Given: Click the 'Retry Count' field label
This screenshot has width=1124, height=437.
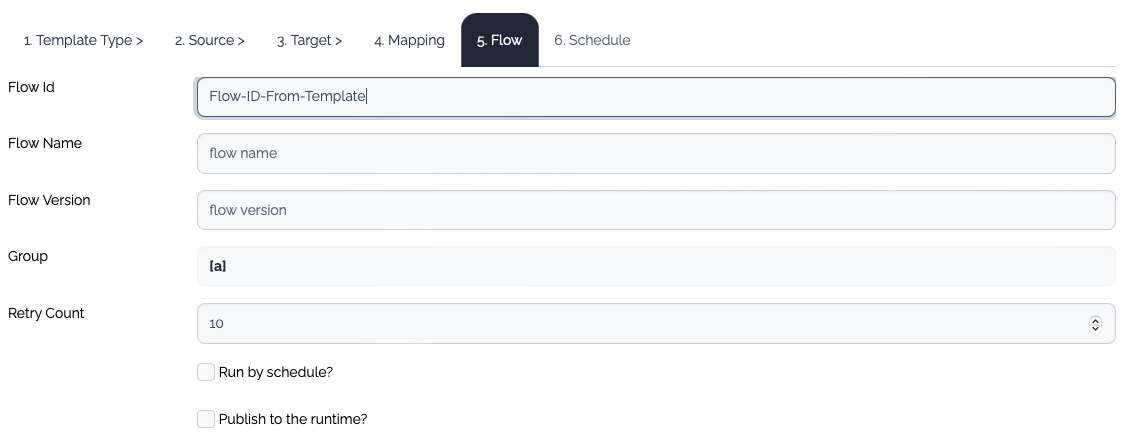Looking at the screenshot, I should (46, 313).
